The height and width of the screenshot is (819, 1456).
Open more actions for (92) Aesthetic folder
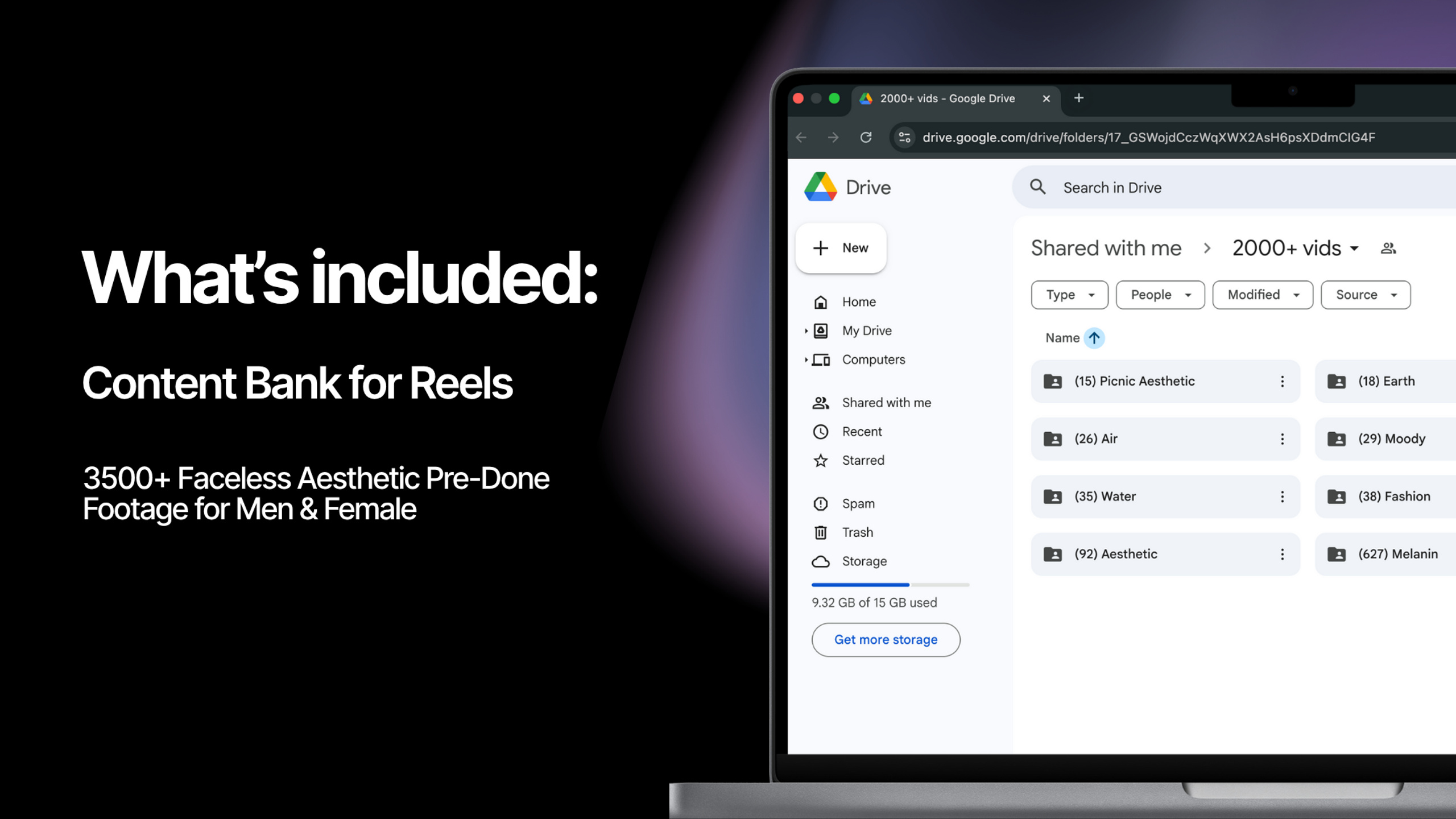point(1282,555)
